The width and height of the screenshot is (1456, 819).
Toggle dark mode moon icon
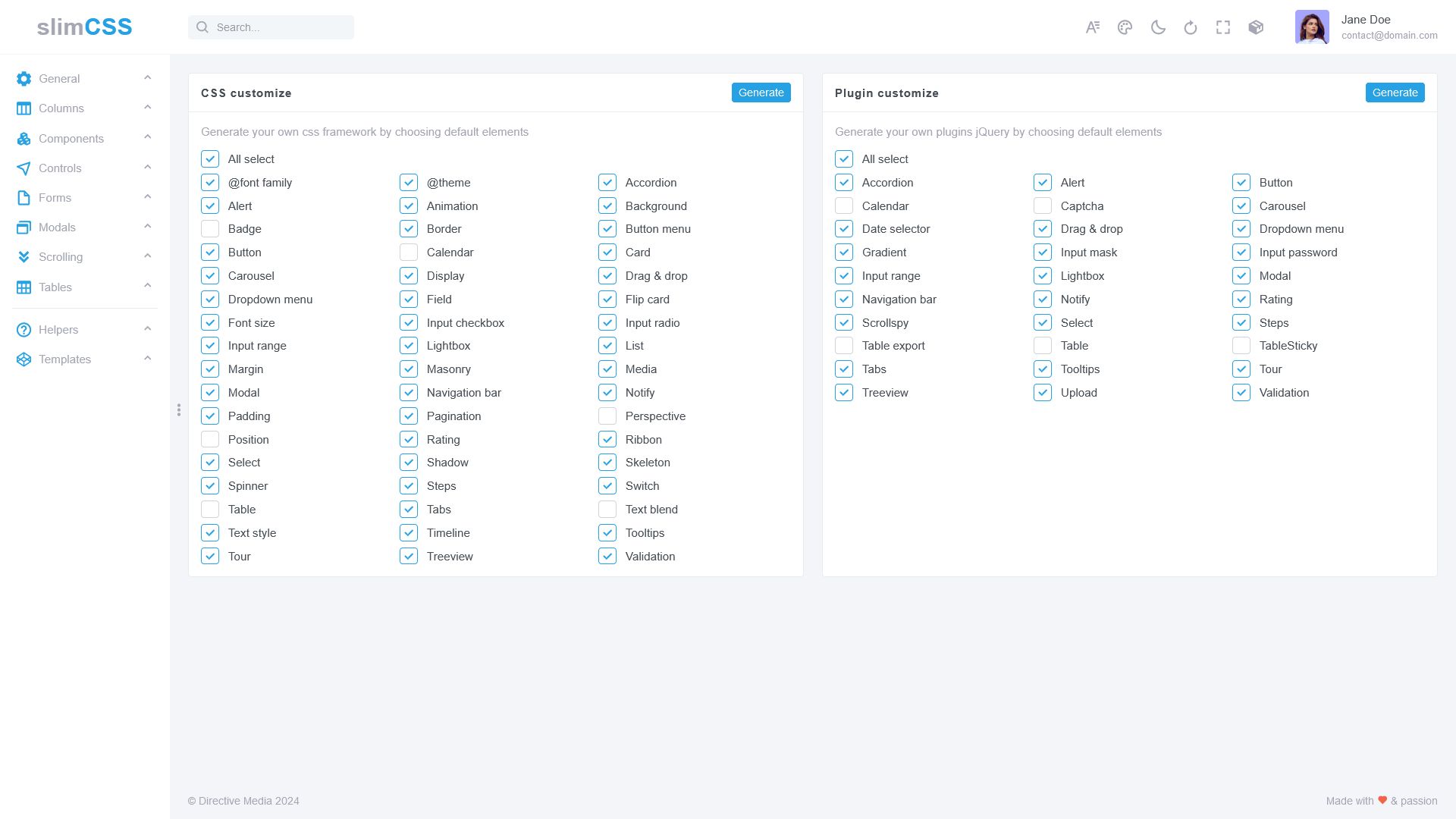click(x=1158, y=27)
